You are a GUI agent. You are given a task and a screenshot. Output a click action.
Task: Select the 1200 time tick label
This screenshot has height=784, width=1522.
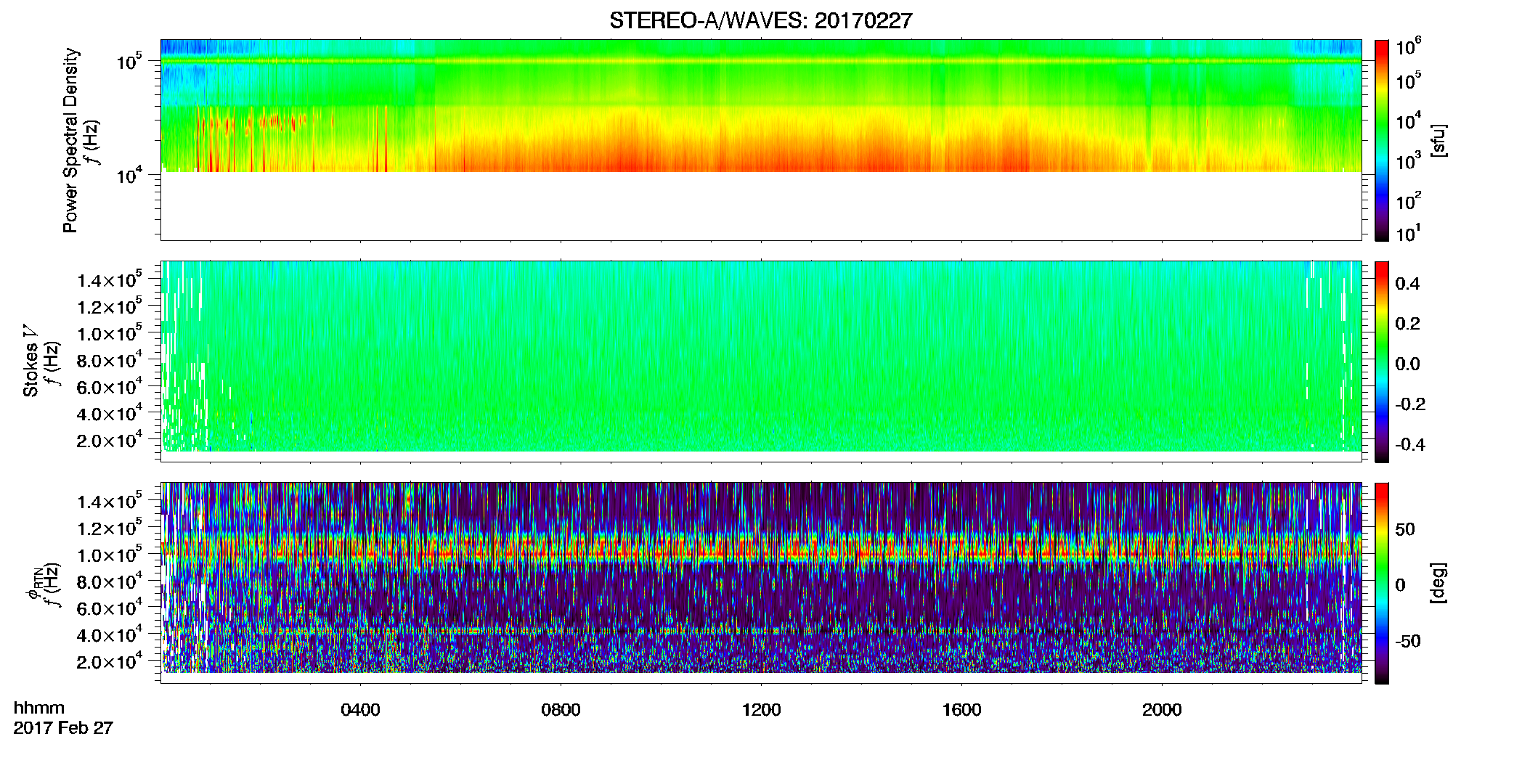[x=761, y=710]
